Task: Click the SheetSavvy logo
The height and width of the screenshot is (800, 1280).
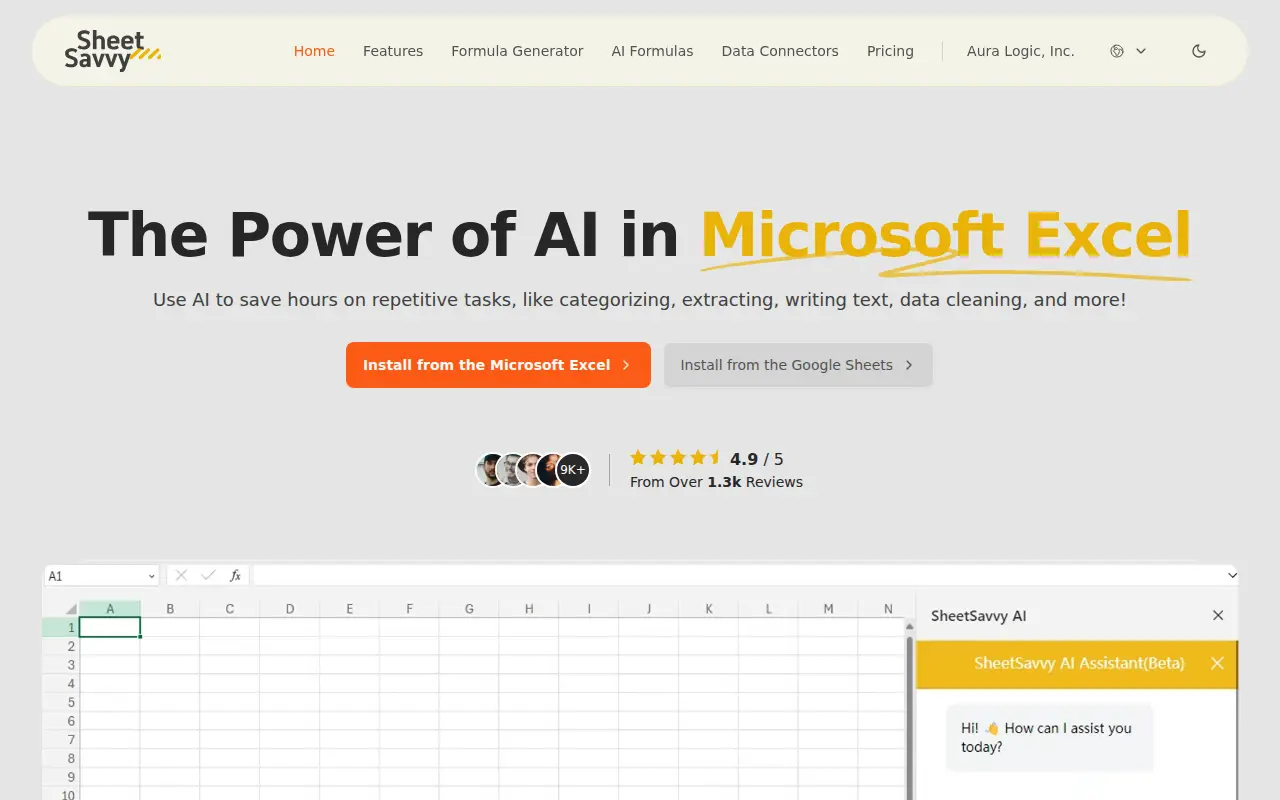Action: (x=112, y=51)
